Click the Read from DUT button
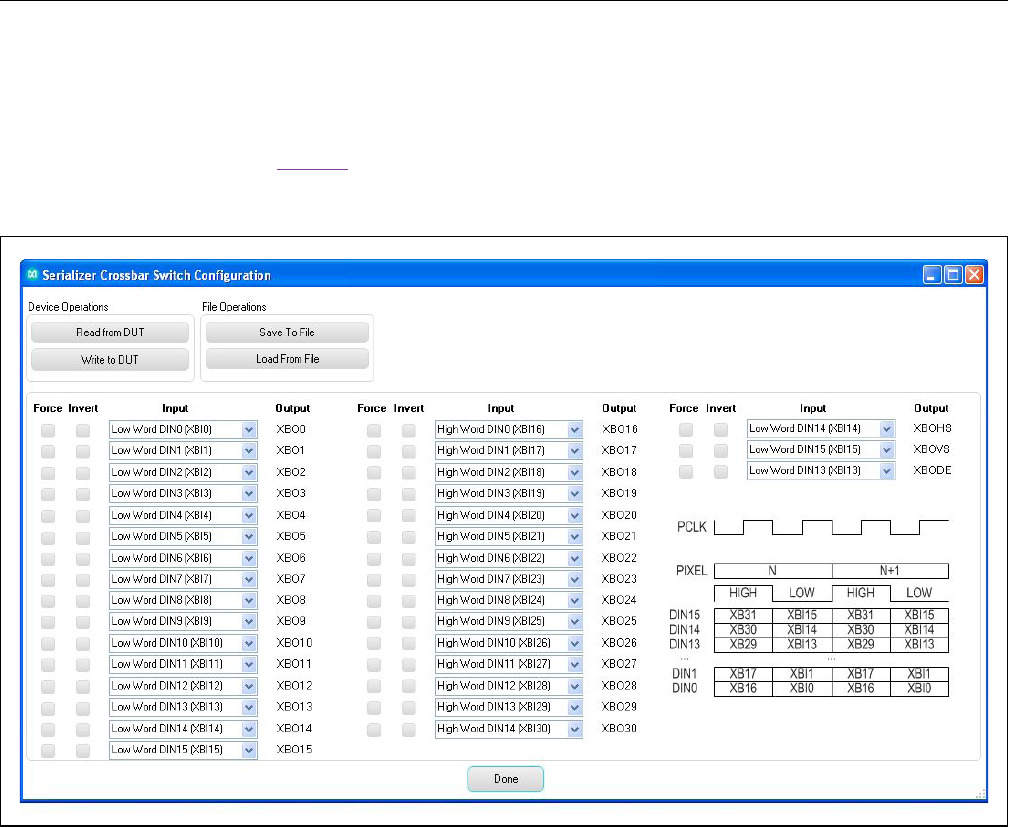 point(108,333)
